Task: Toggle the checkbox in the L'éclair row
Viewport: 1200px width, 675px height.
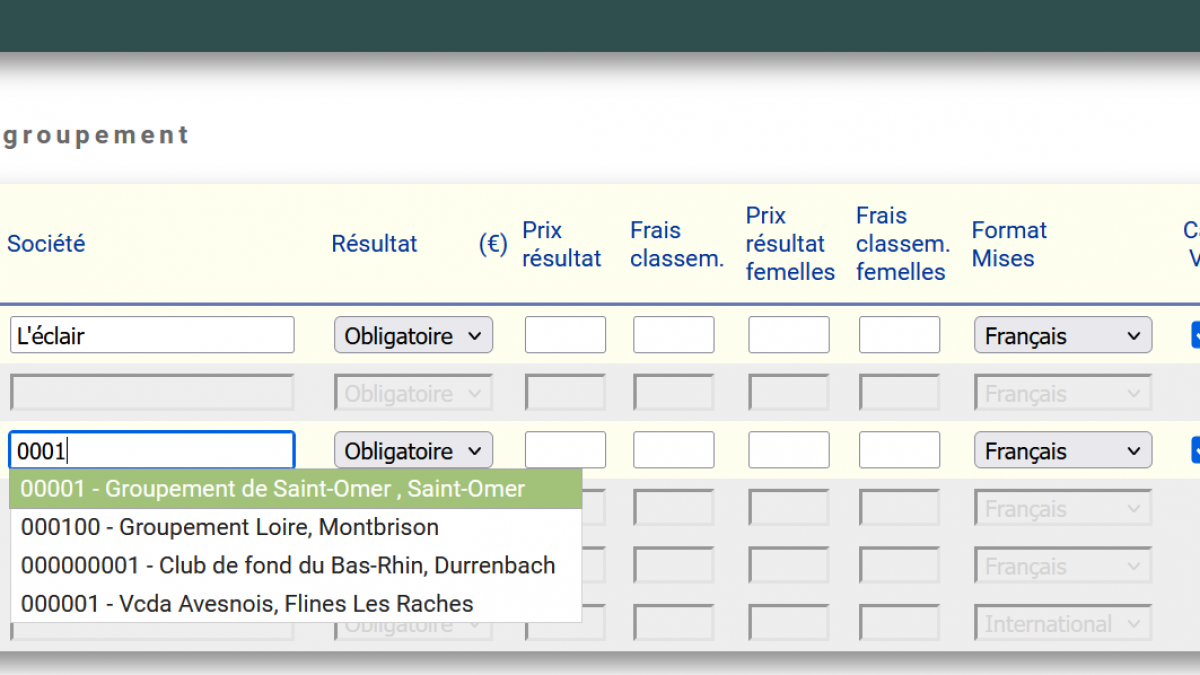Action: tap(1195, 335)
